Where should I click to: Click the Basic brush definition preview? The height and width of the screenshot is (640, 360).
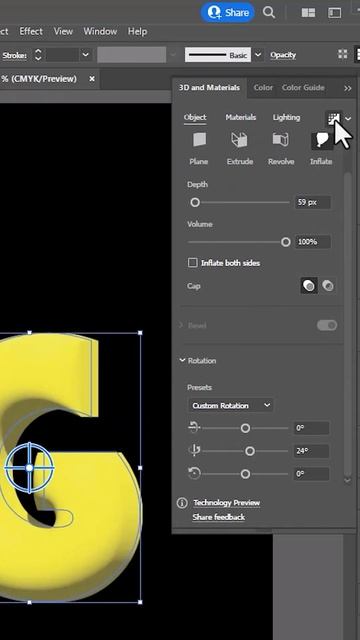coord(218,55)
